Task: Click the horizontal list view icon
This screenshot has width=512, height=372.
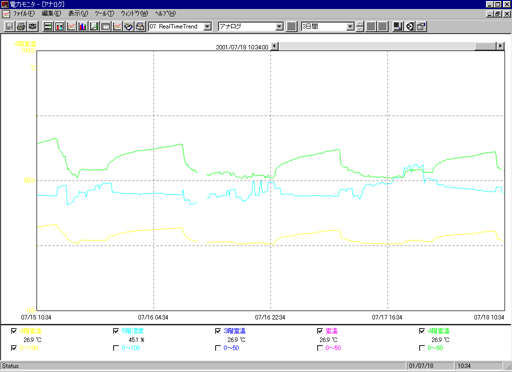Action: pos(48,26)
